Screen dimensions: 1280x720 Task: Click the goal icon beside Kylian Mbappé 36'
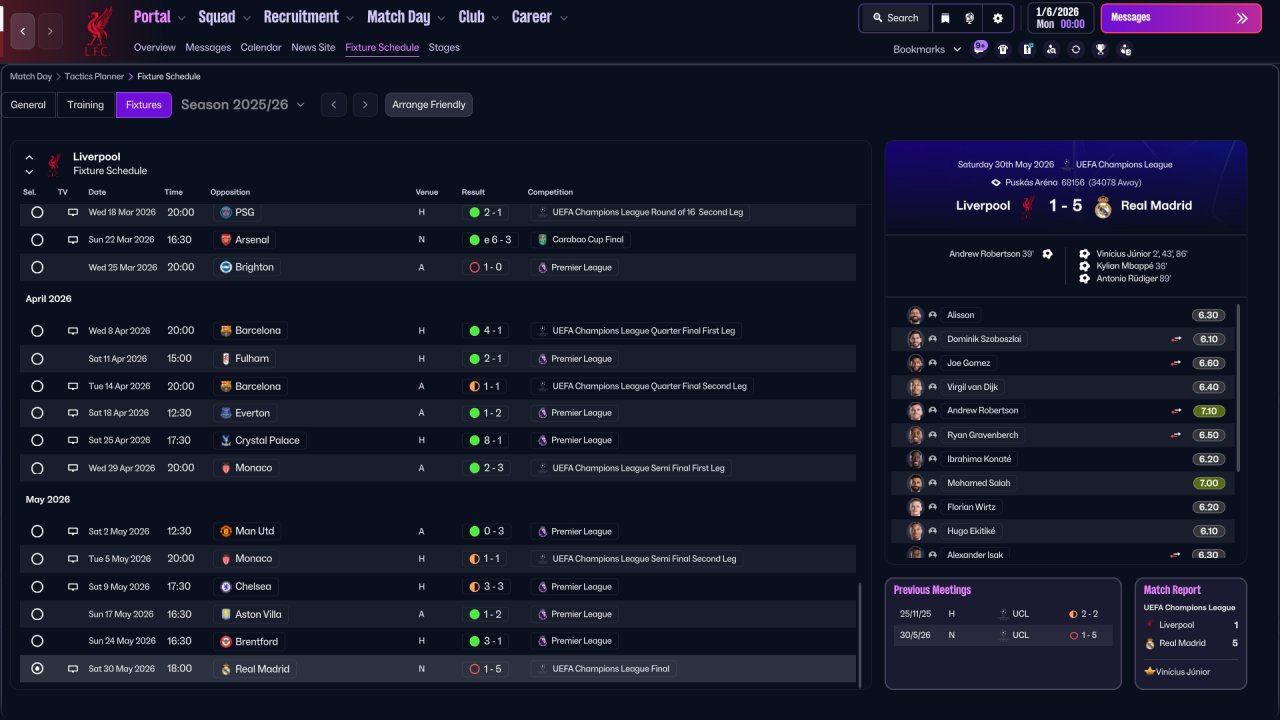[1085, 266]
